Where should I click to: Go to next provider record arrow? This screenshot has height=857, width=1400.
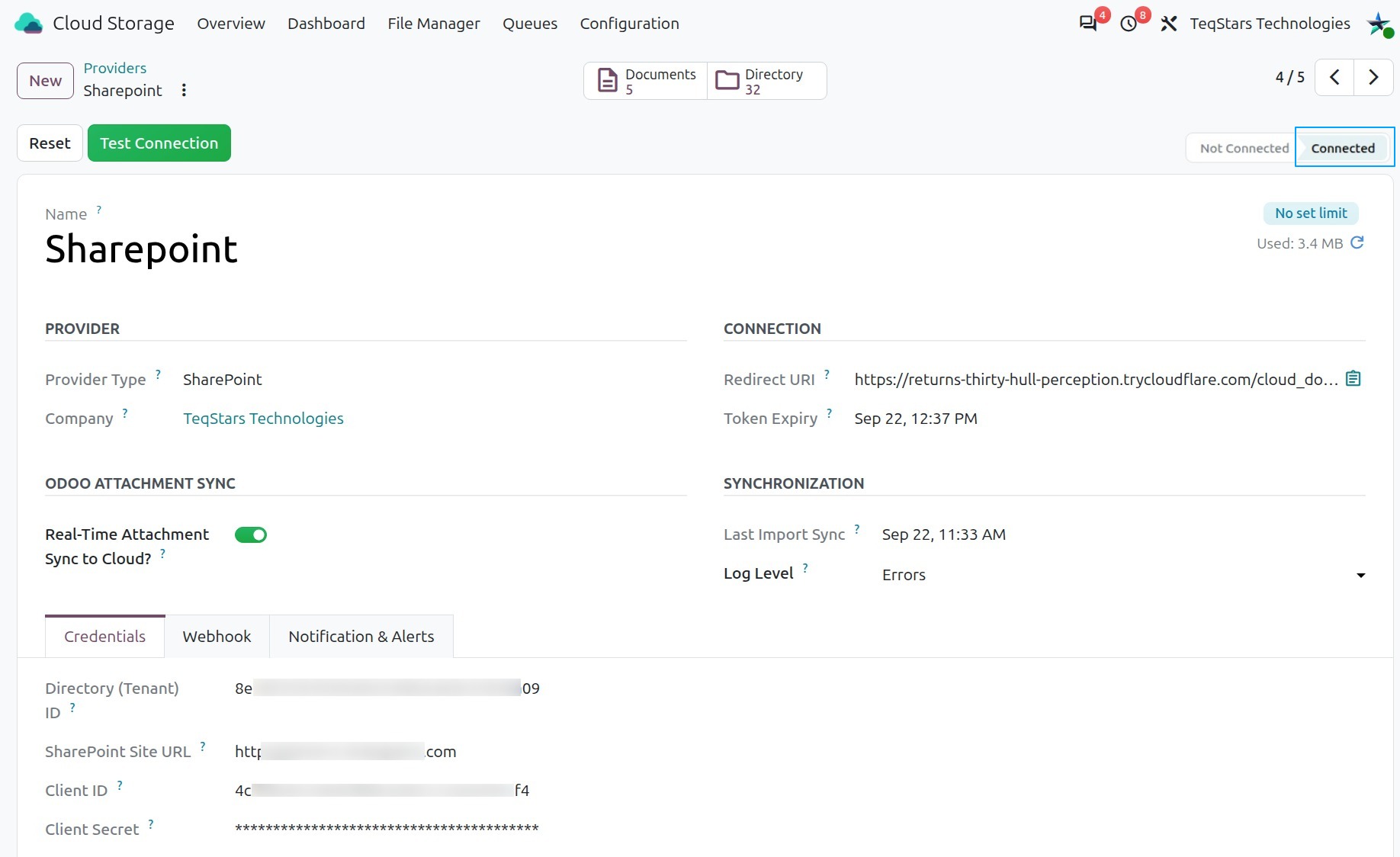[1373, 77]
